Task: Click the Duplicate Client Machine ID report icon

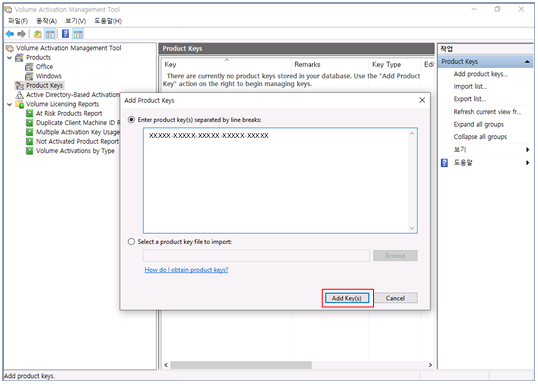Action: (30, 123)
